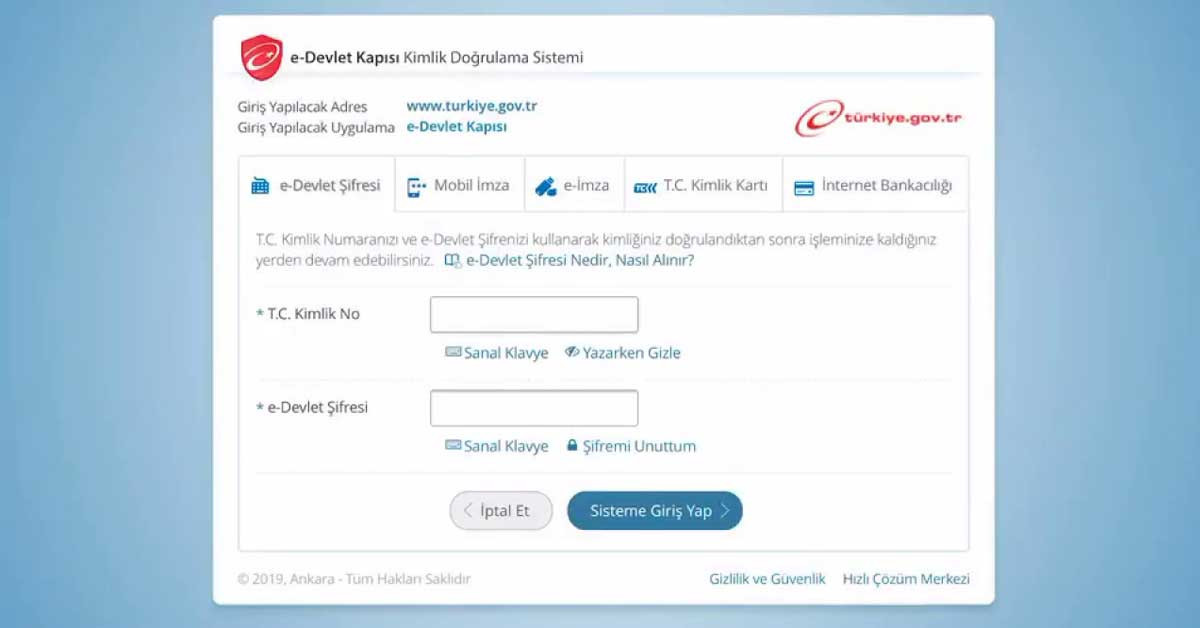This screenshot has width=1200, height=628.
Task: Open the Gizlilik ve Güvenlik link
Action: (768, 579)
